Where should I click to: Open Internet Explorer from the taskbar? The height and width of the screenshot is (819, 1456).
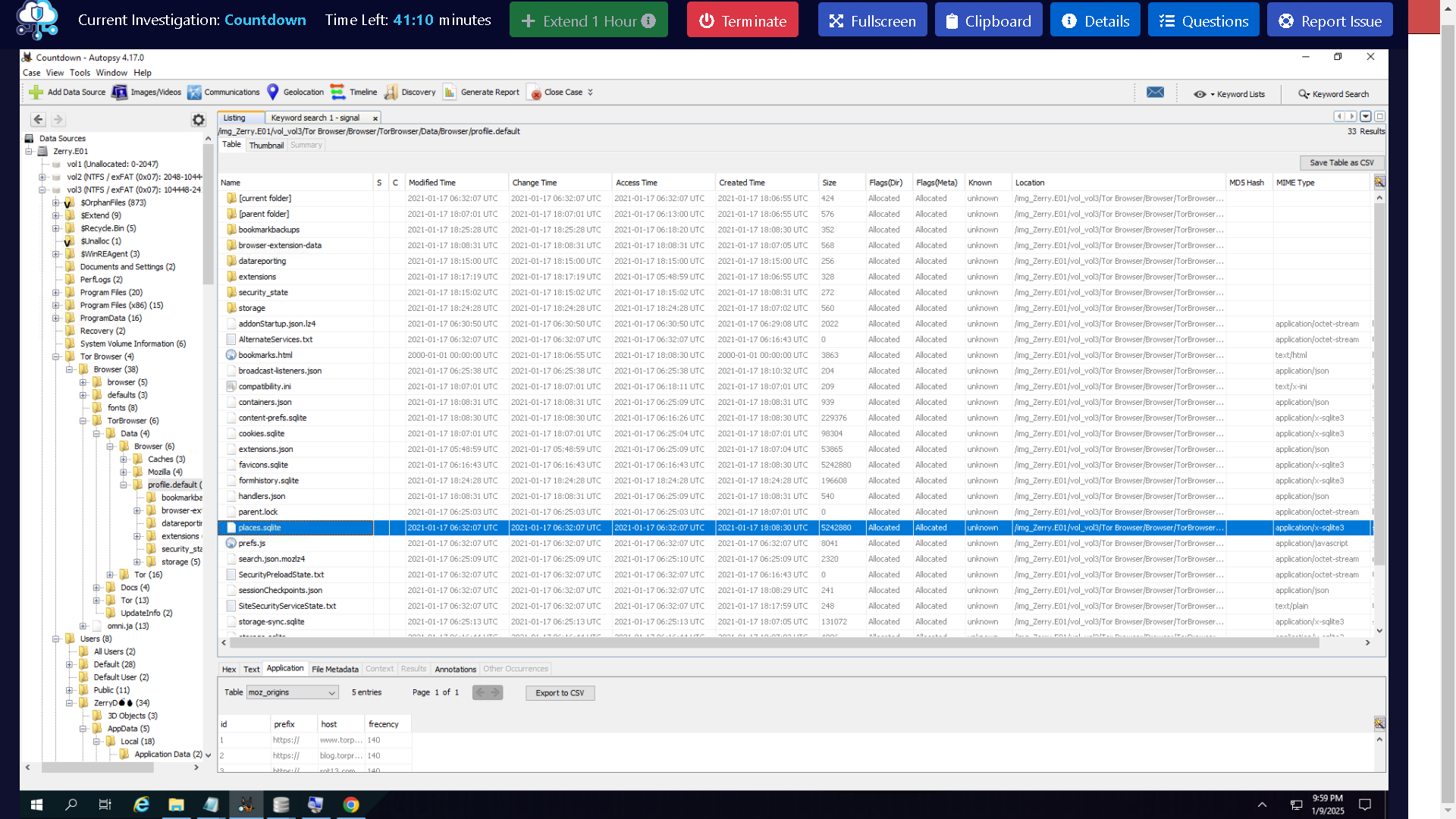click(x=141, y=805)
